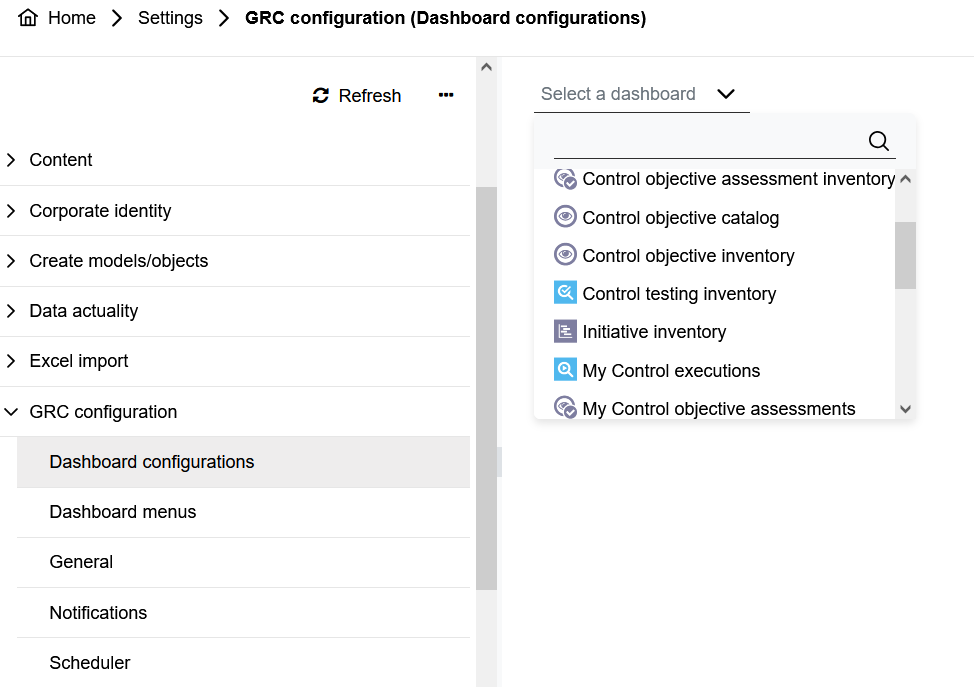Screen dimensions: 974x687
Task: Expand the Corporate identity section
Action: pos(12,211)
